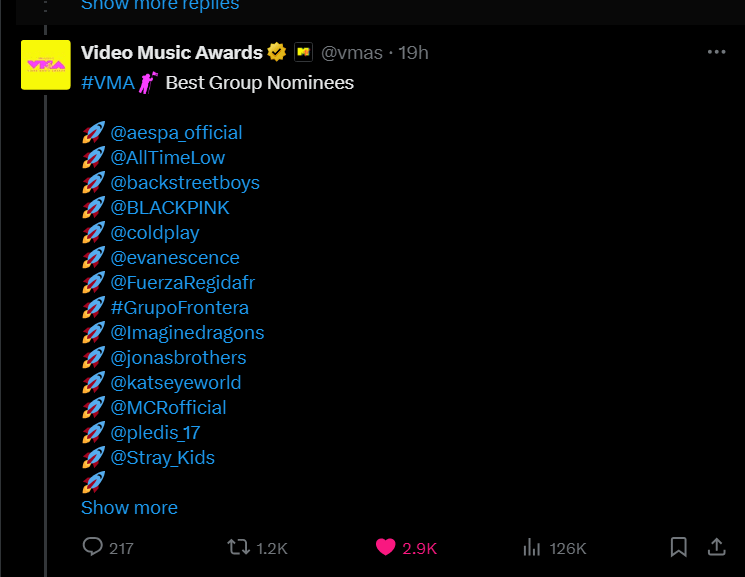This screenshot has height=577, width=745.
Task: Open the reply comment icon
Action: pos(93,547)
